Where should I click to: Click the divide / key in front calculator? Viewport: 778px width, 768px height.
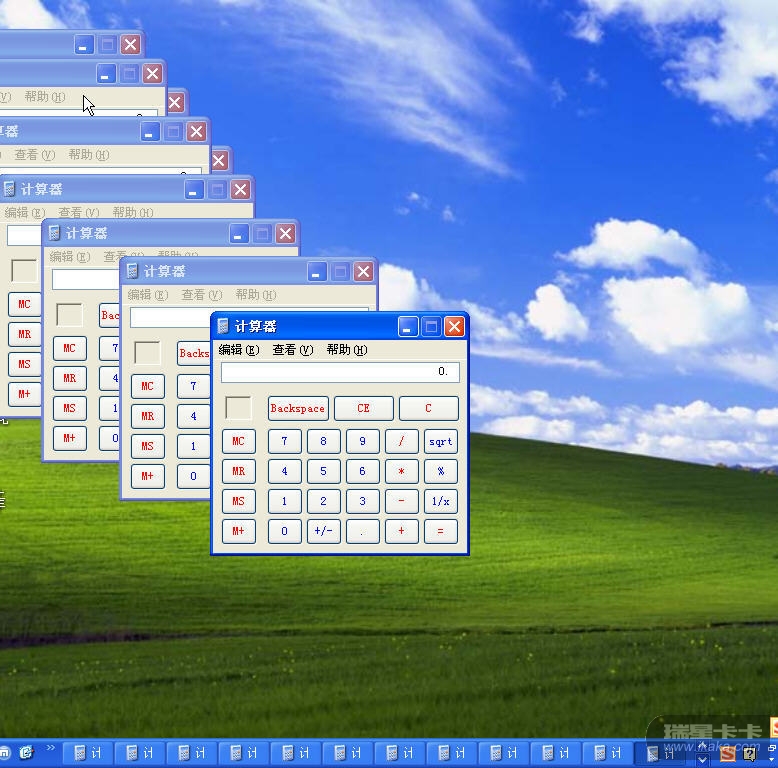pyautogui.click(x=401, y=441)
